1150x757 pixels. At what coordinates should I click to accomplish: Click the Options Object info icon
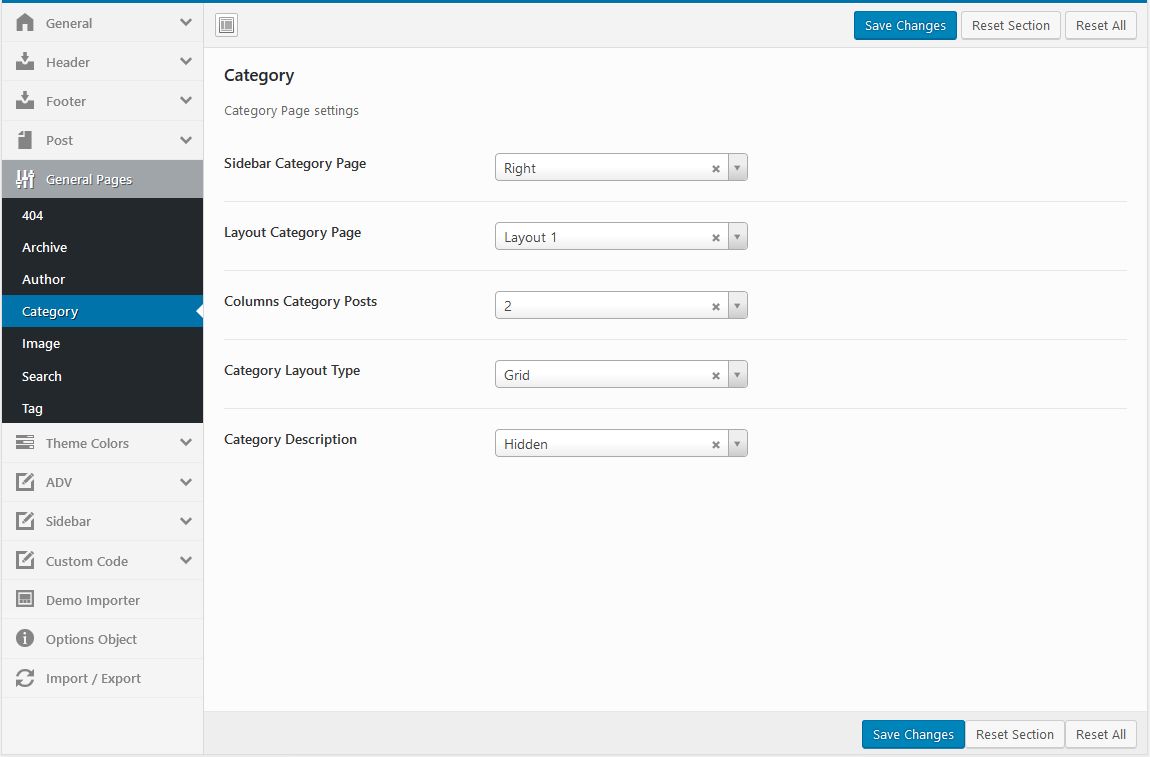(x=26, y=639)
